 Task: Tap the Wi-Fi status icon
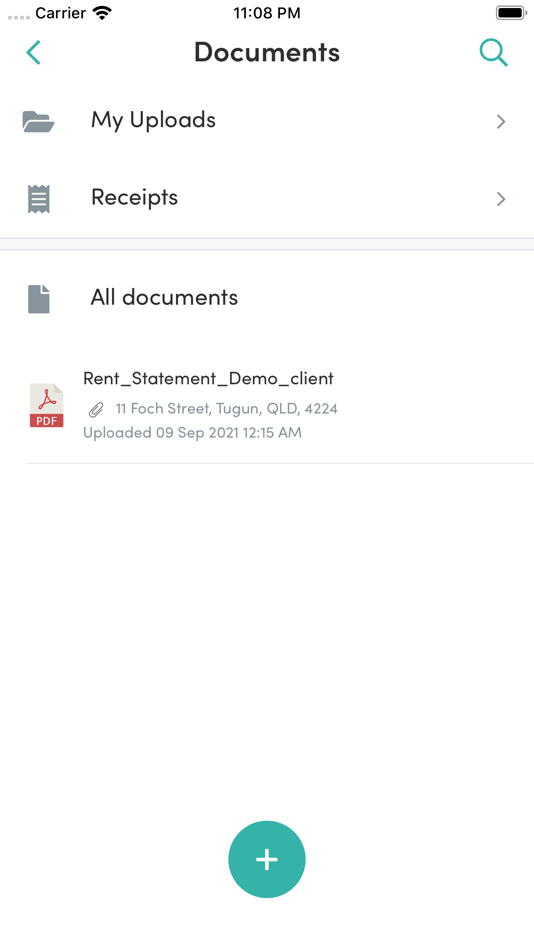point(103,13)
